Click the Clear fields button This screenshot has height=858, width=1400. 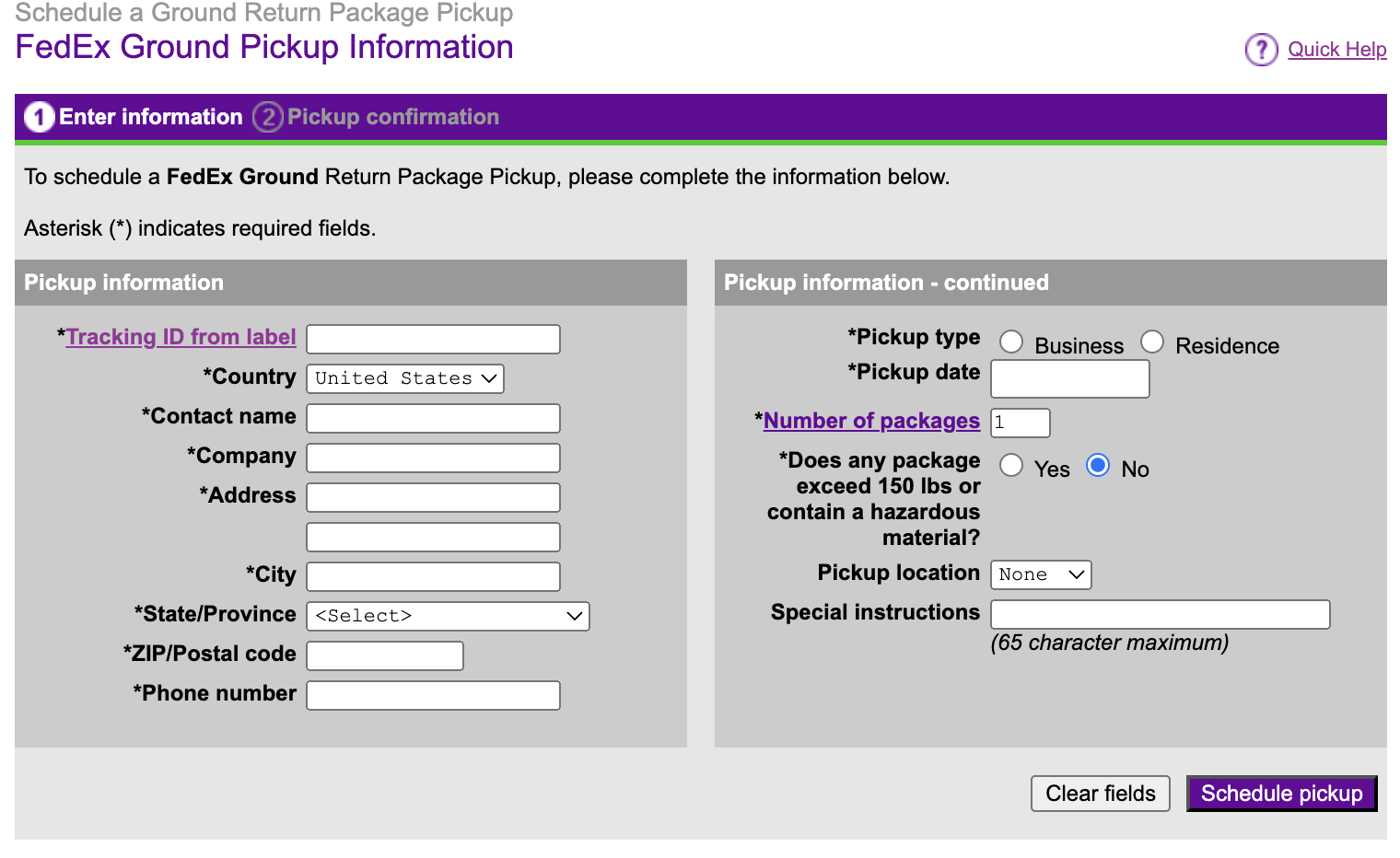(x=1101, y=794)
